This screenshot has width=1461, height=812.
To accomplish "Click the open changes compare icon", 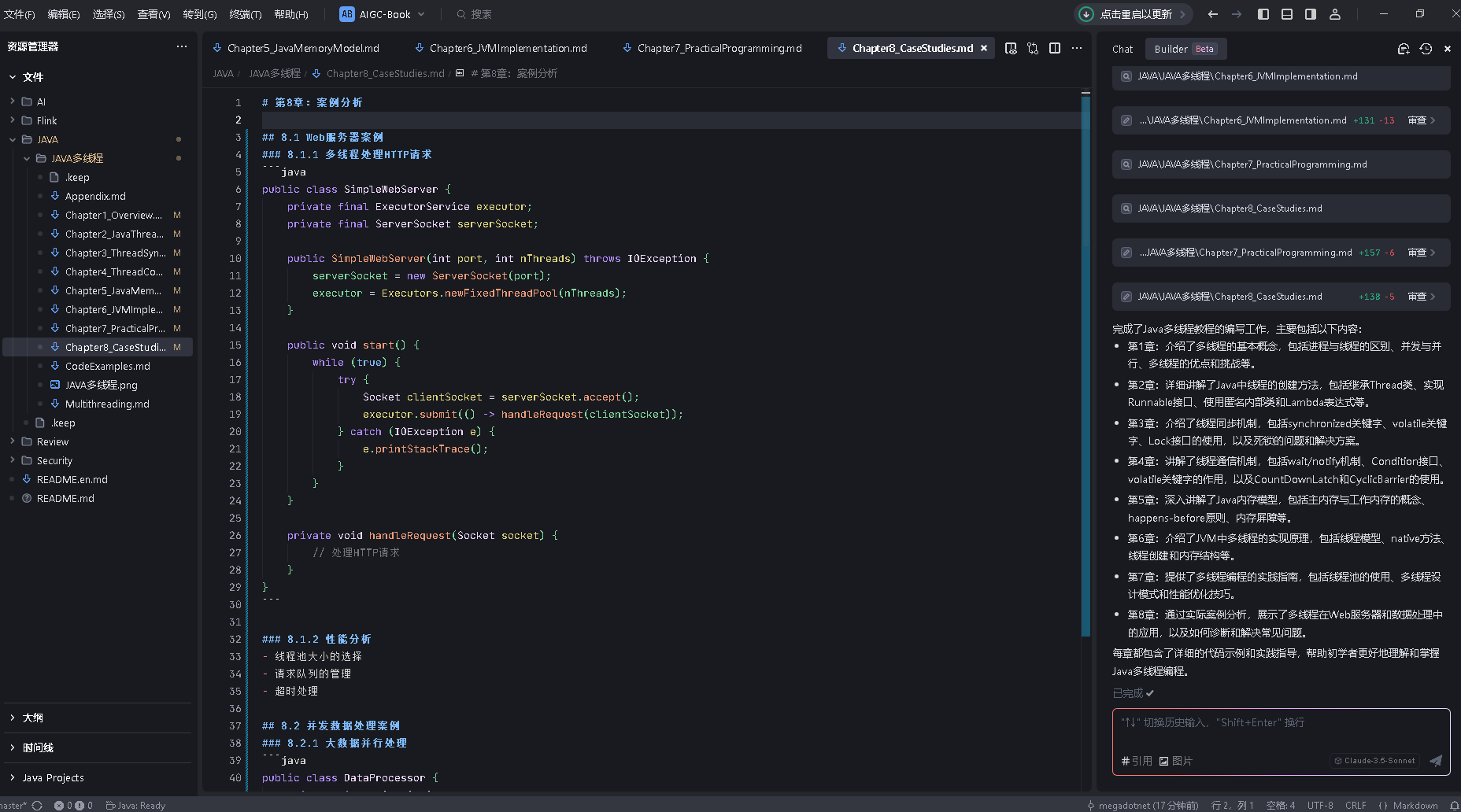I will pyautogui.click(x=1033, y=48).
